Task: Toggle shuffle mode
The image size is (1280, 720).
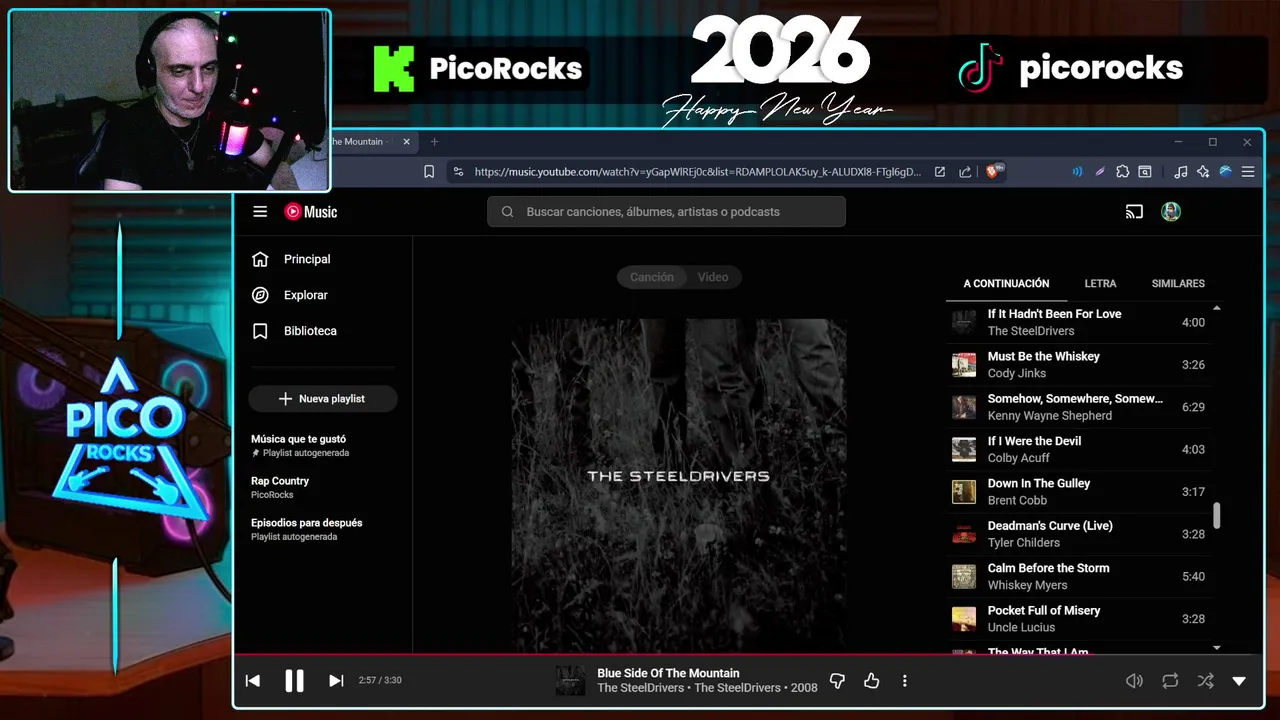Action: click(x=1205, y=681)
